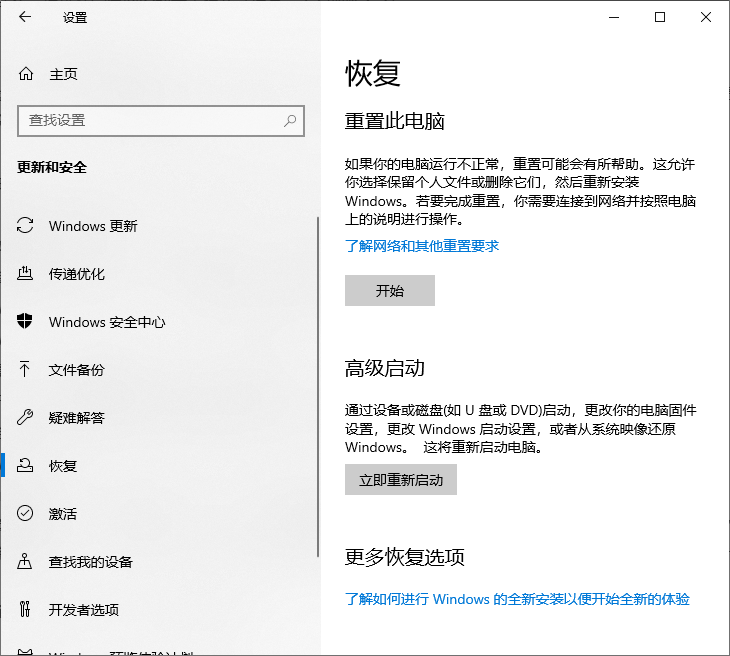This screenshot has width=730, height=656.
Task: Open 开发者选项 settings
Action: 160,609
